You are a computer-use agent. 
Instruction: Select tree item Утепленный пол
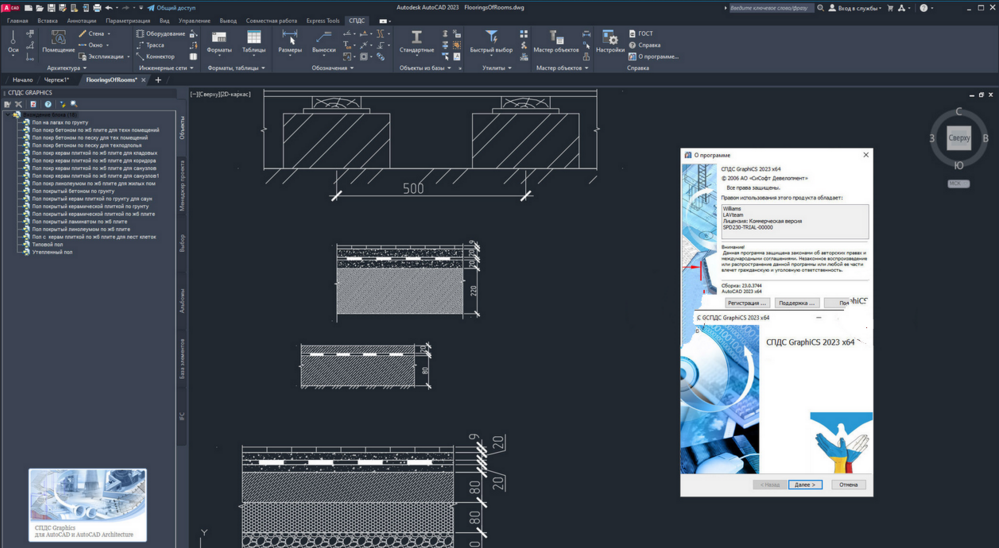(52, 252)
